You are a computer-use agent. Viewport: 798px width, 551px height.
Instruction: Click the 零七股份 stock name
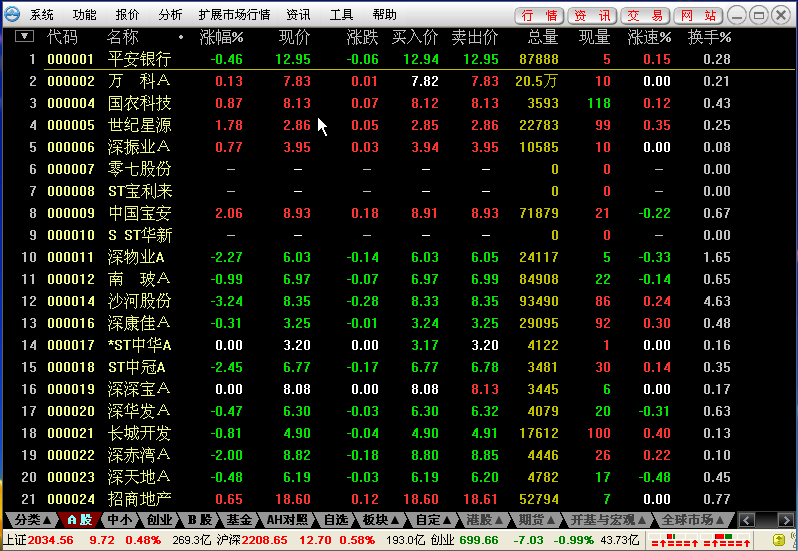[139, 169]
